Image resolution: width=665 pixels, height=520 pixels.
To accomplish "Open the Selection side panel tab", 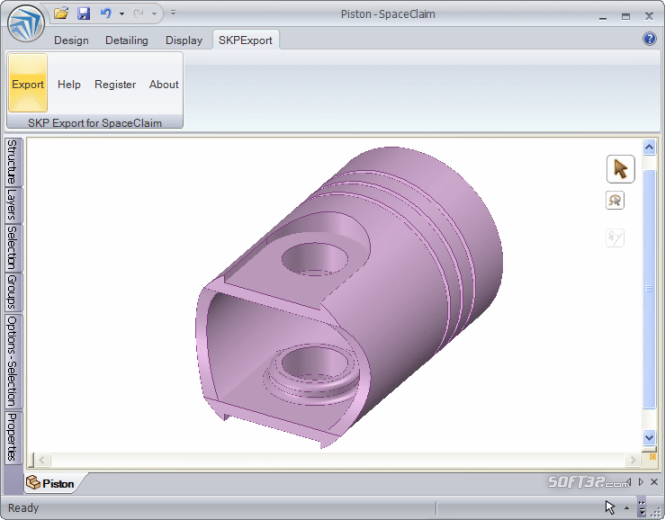I will 13,248.
